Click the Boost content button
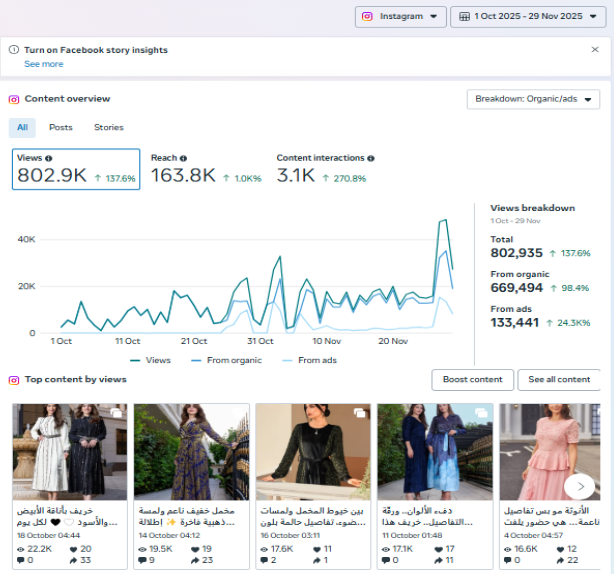 [472, 380]
